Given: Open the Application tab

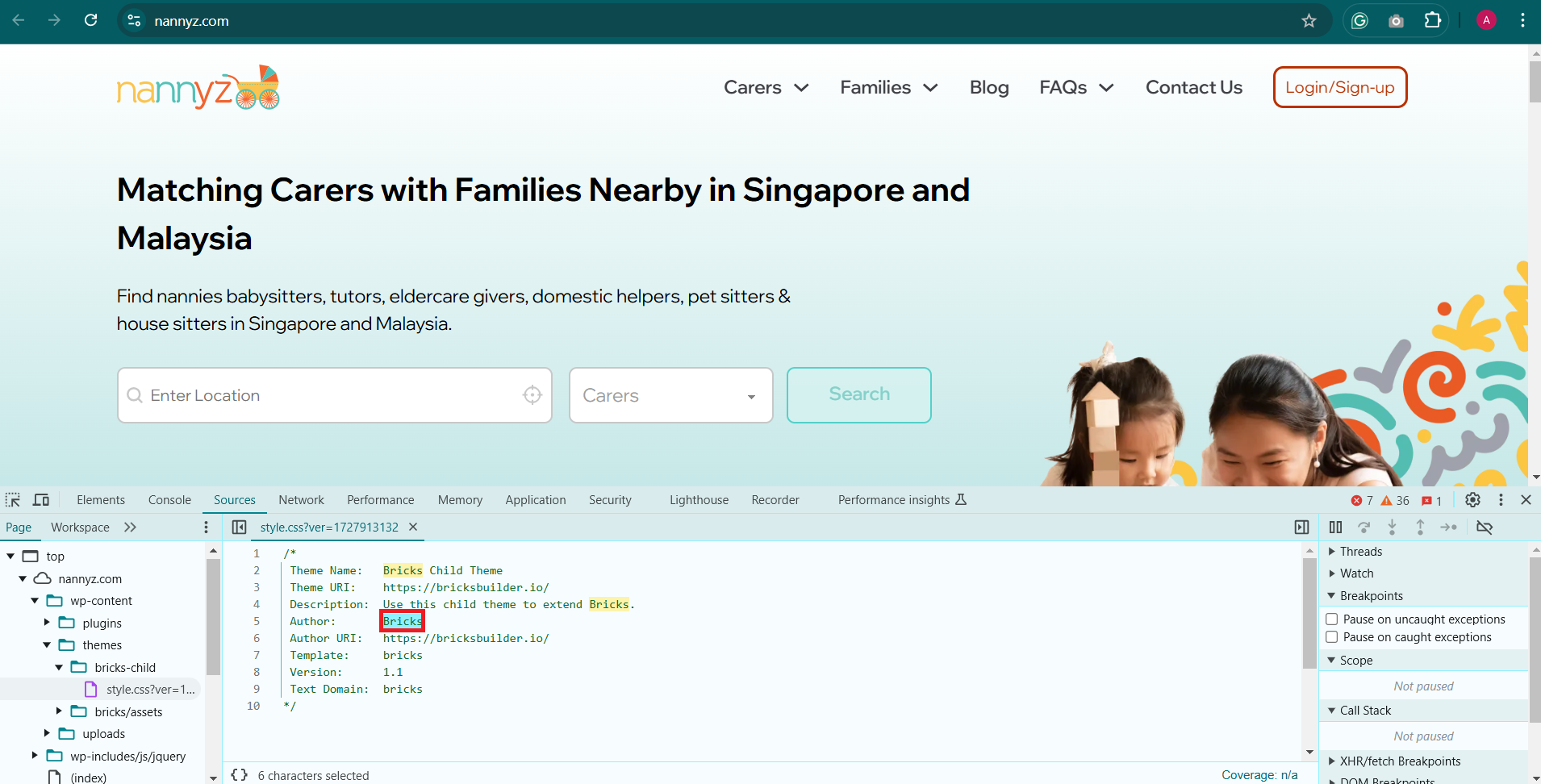Looking at the screenshot, I should tap(536, 500).
